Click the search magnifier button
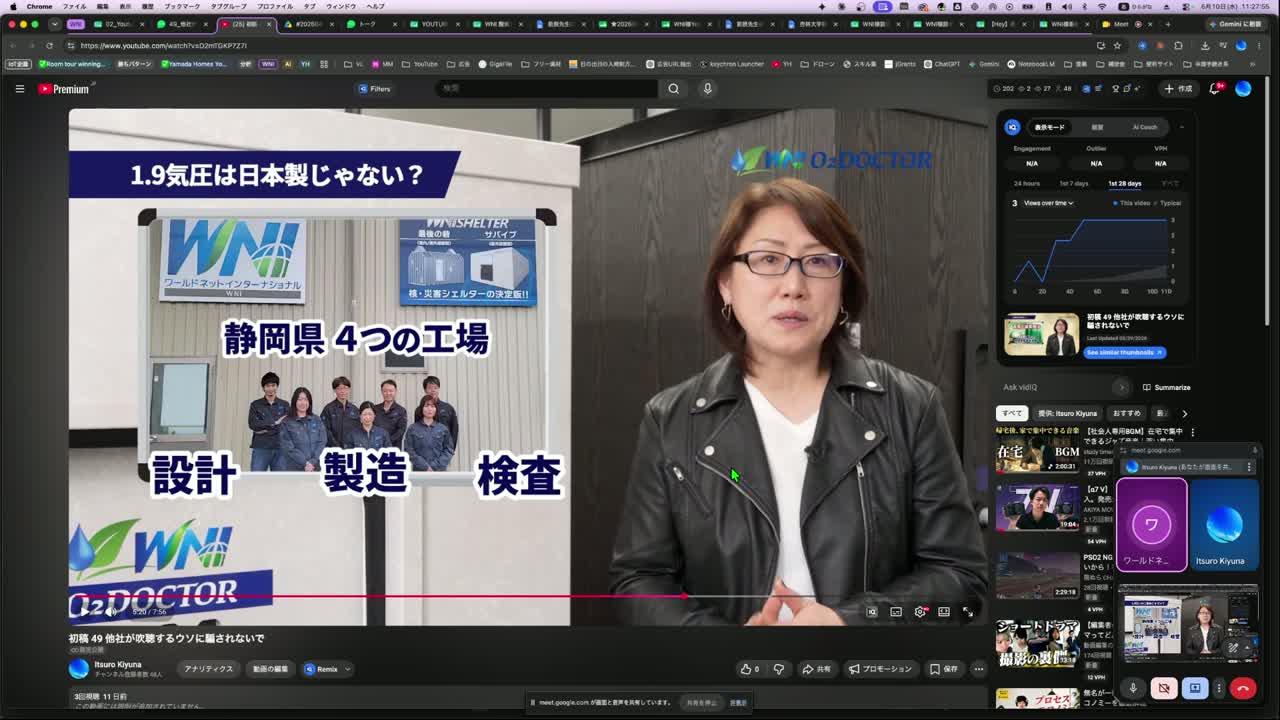Image resolution: width=1280 pixels, height=720 pixels. 673,89
